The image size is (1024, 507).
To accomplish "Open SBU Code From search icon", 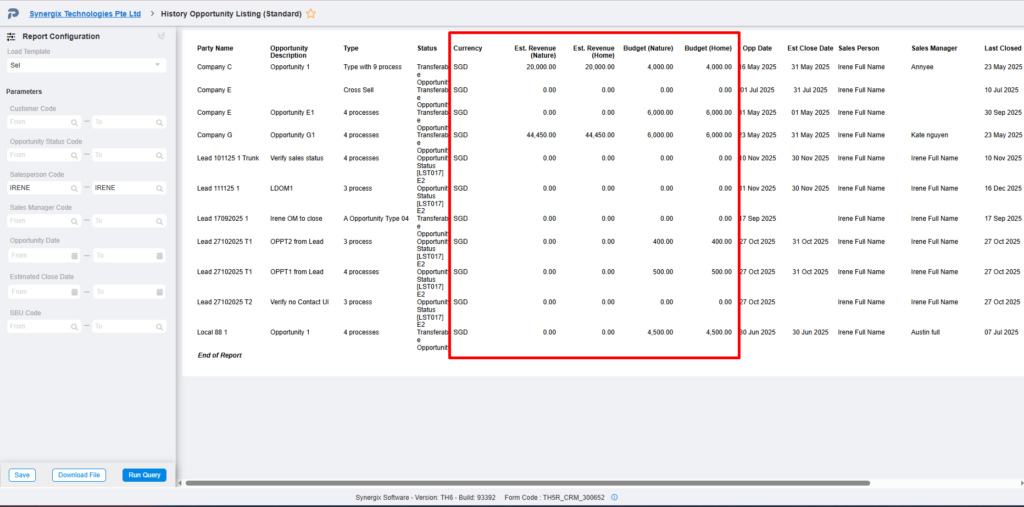I will click(x=74, y=326).
